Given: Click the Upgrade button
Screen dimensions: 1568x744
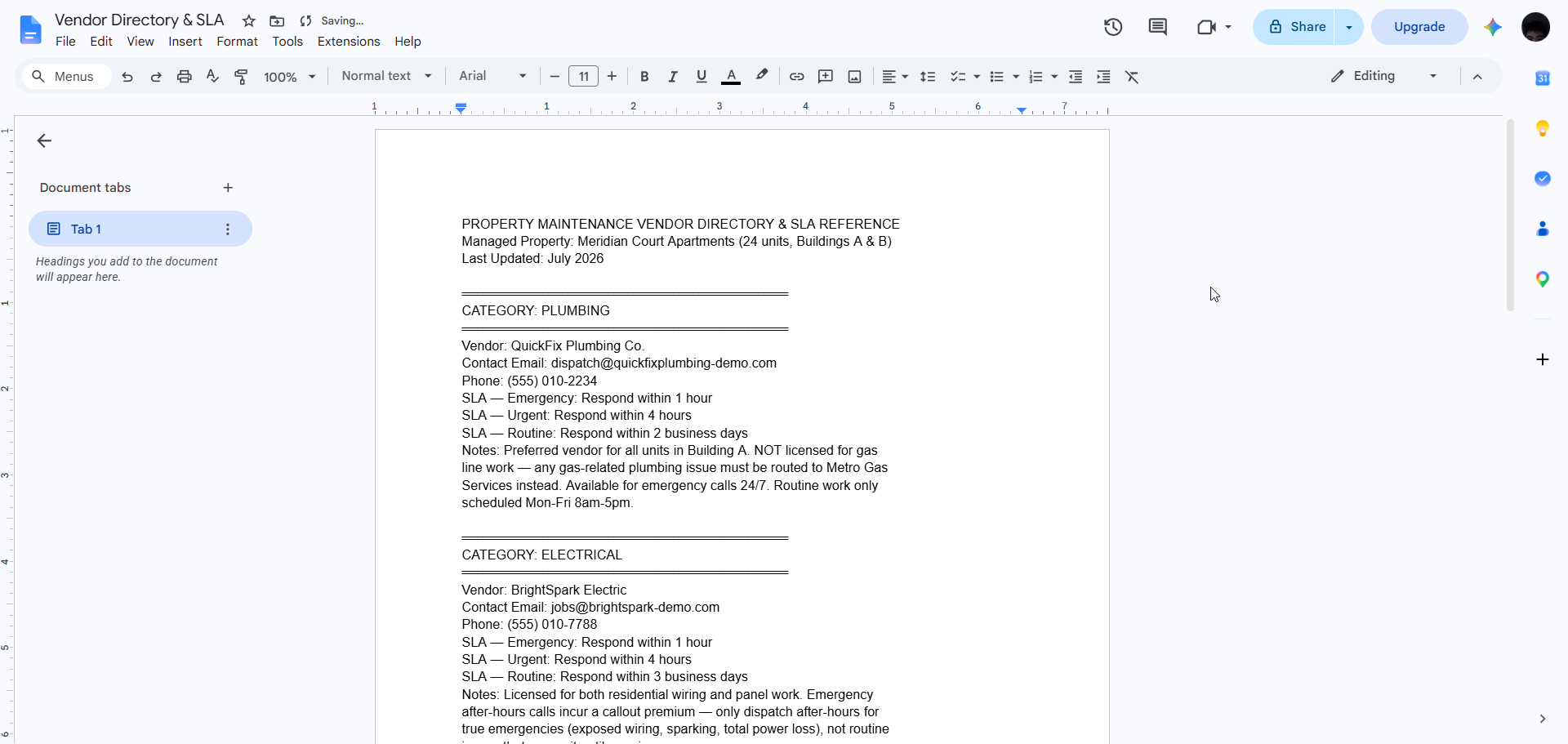Looking at the screenshot, I should pyautogui.click(x=1419, y=27).
